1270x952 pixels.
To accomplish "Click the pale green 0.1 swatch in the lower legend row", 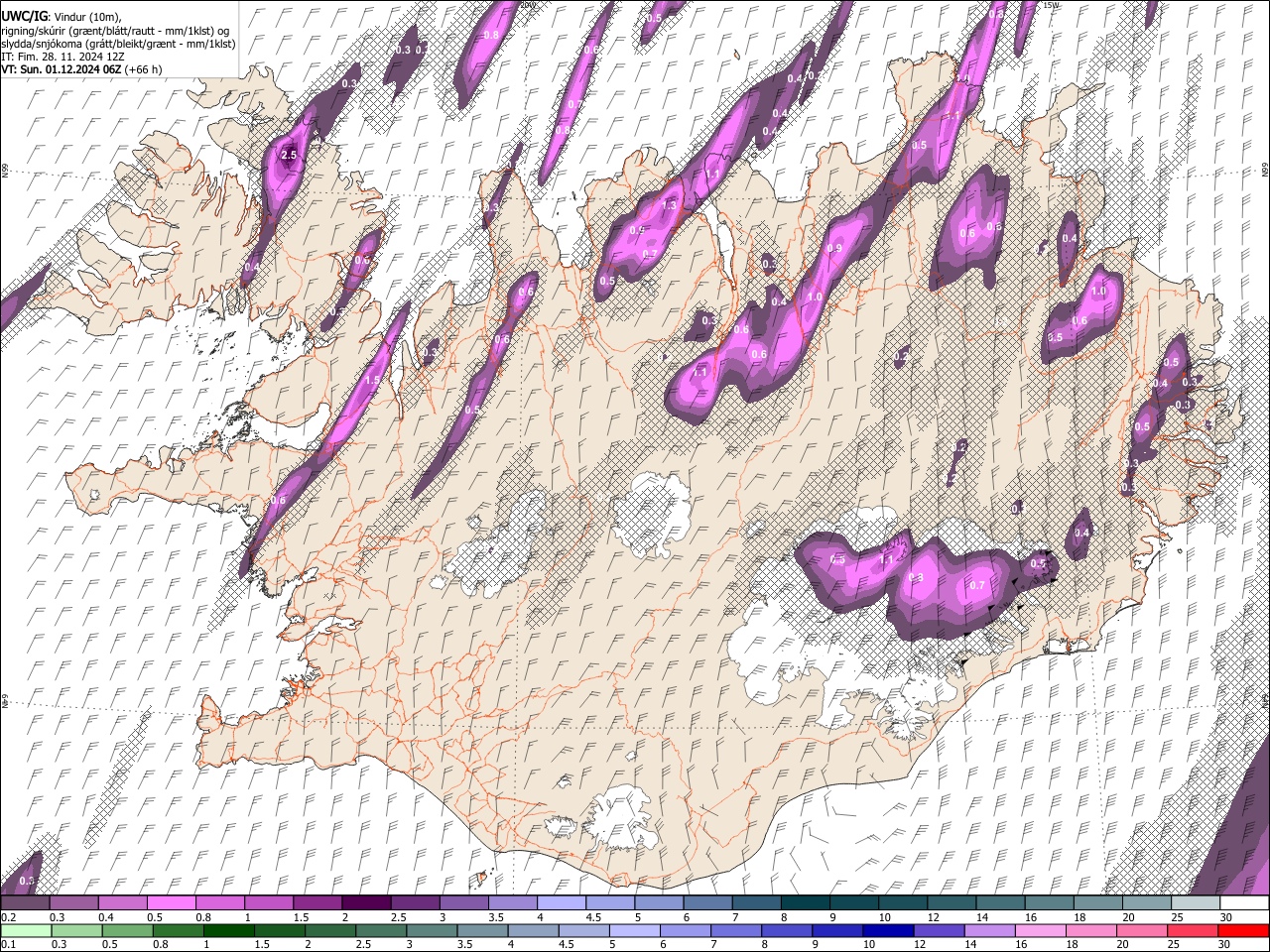I will pyautogui.click(x=26, y=931).
